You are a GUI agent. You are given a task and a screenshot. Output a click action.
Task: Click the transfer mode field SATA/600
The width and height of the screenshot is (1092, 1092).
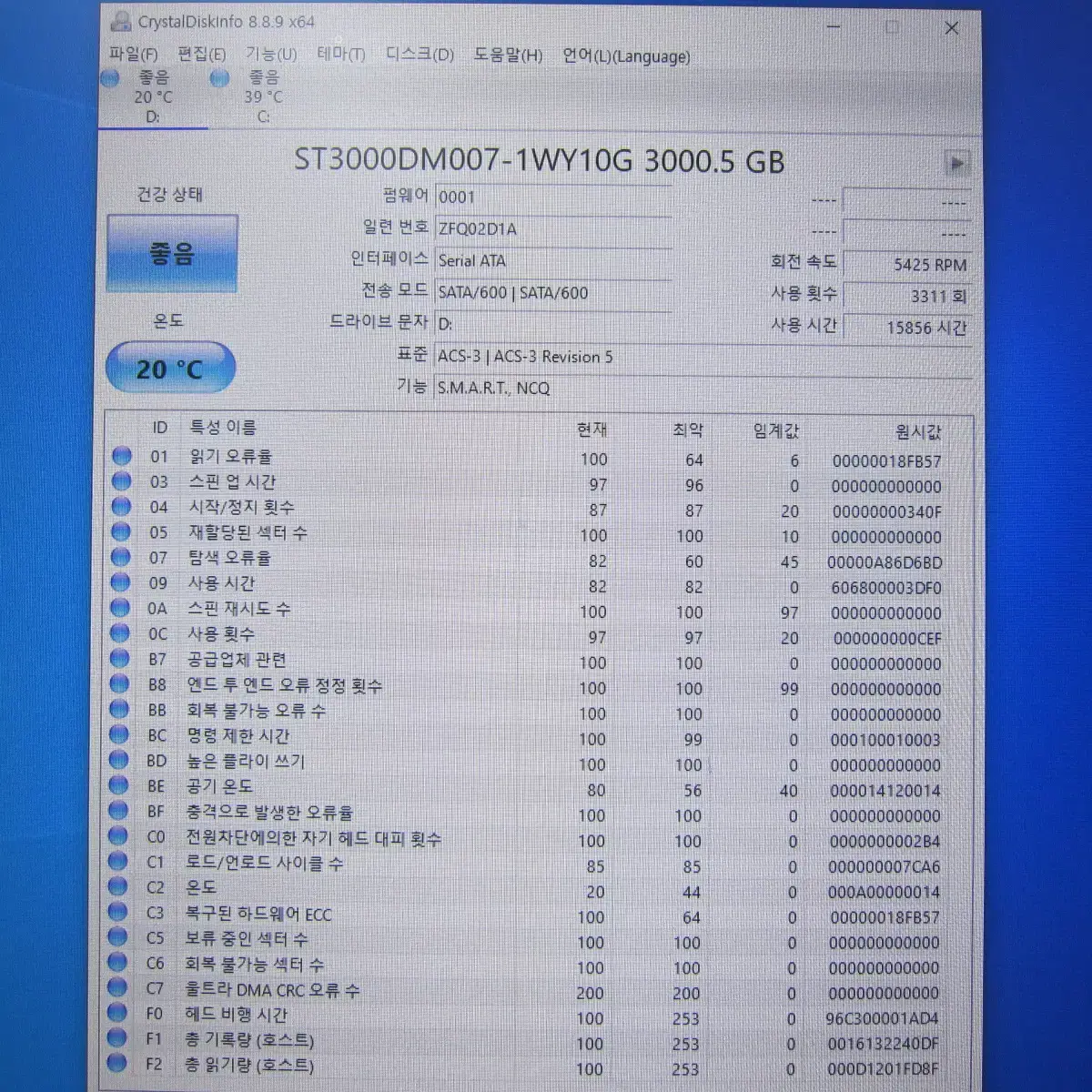coord(553,293)
